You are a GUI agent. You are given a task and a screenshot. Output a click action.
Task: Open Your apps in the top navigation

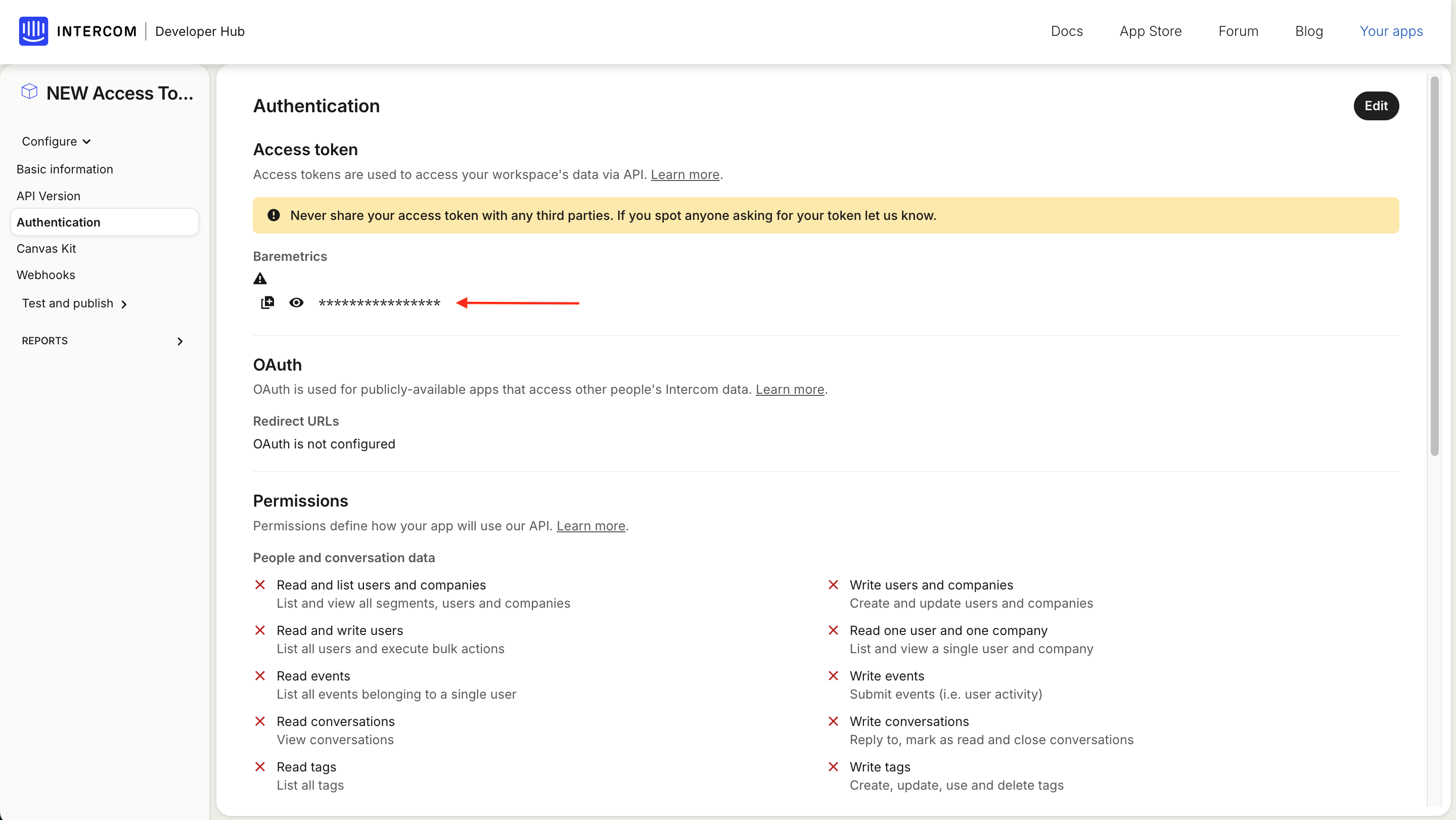[x=1391, y=31]
